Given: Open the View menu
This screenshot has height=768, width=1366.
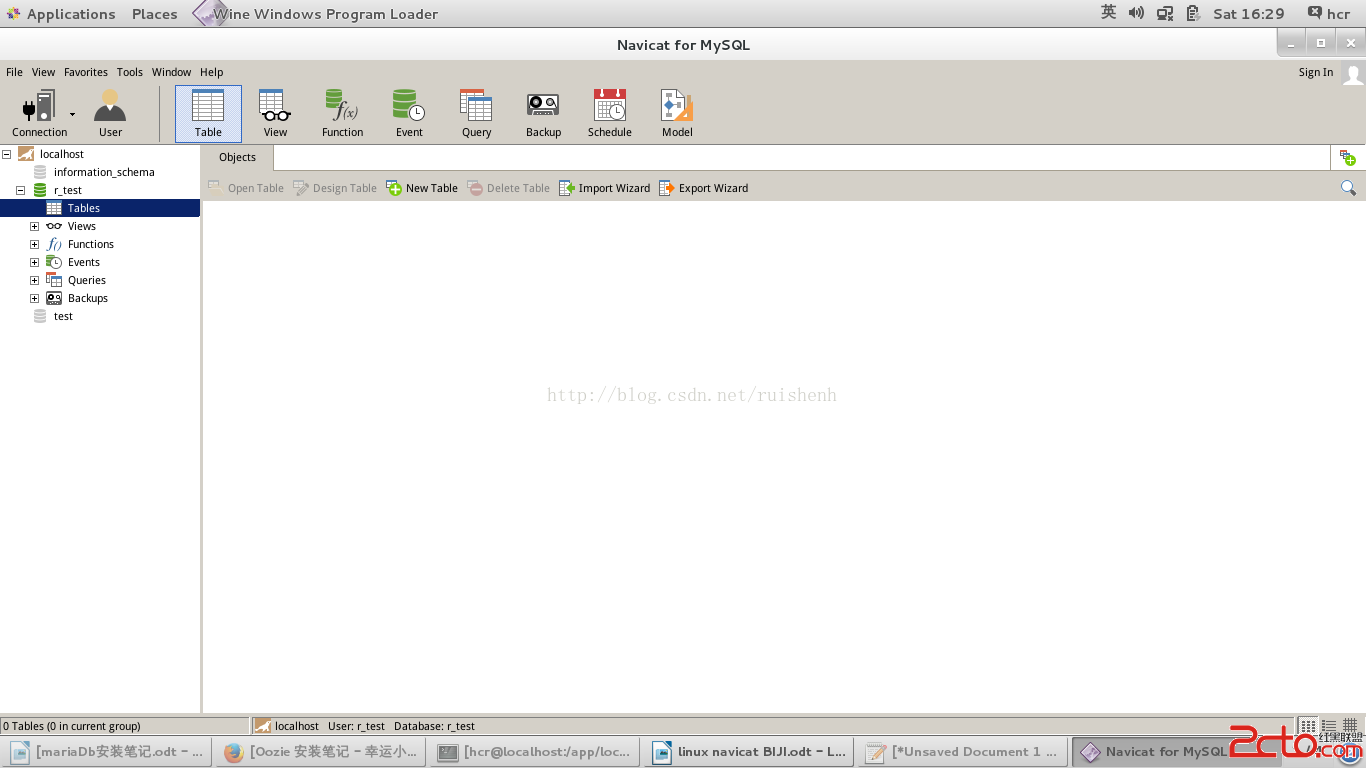Looking at the screenshot, I should 43,72.
